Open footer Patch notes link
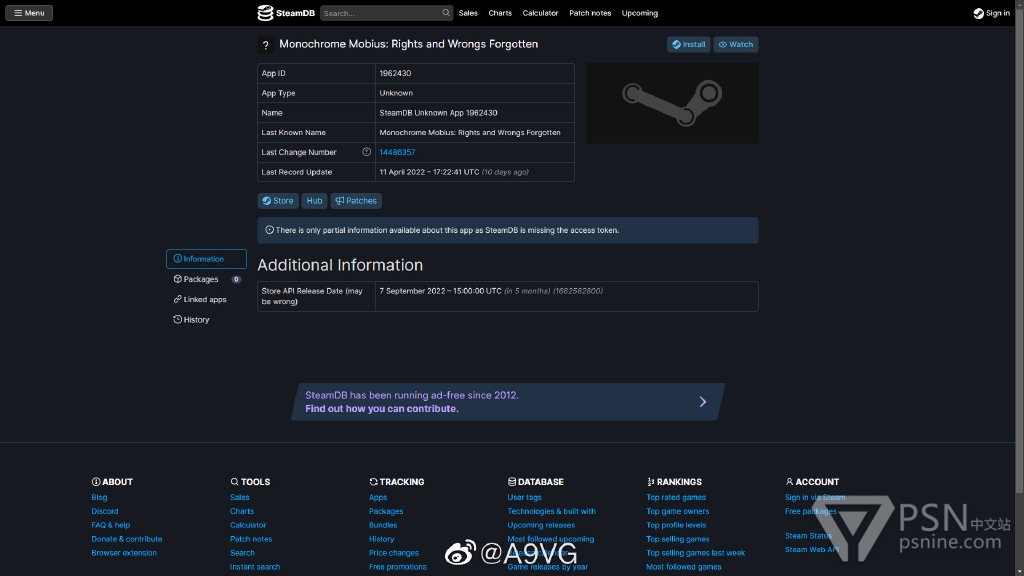Screen dimensions: 1024x576 click(x=251, y=539)
